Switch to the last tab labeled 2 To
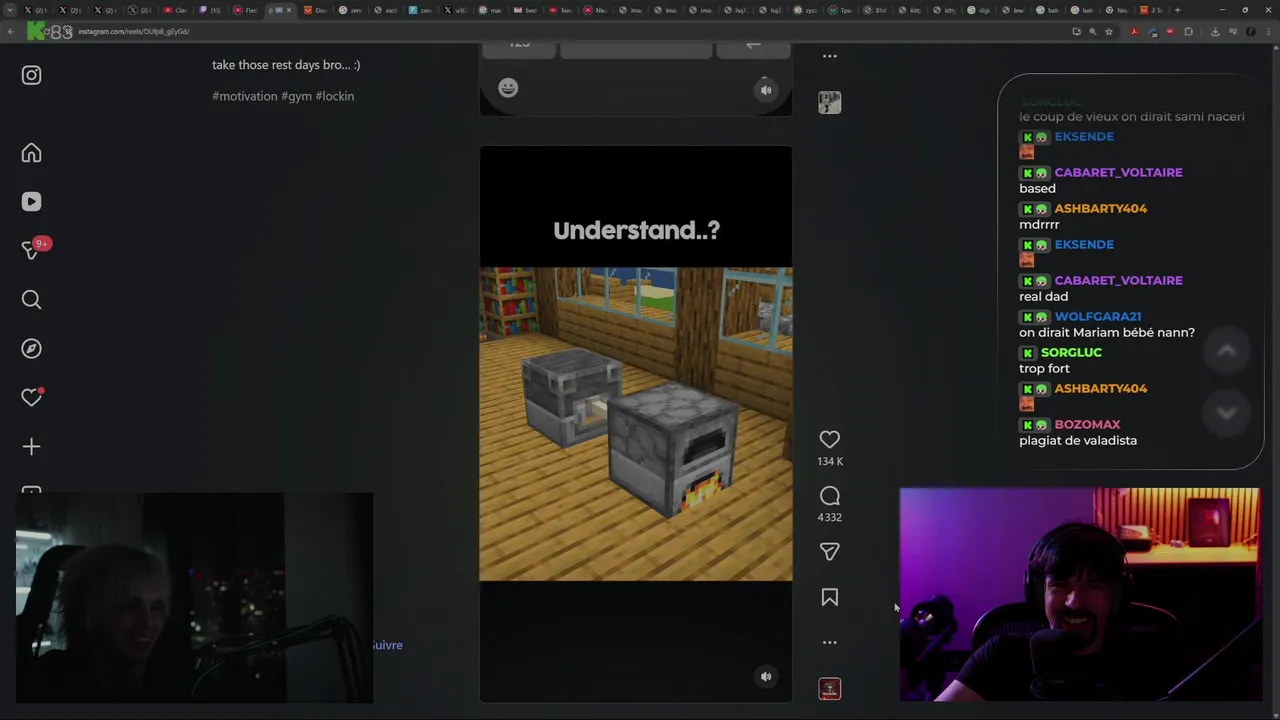This screenshot has width=1280, height=720. 1150,10
